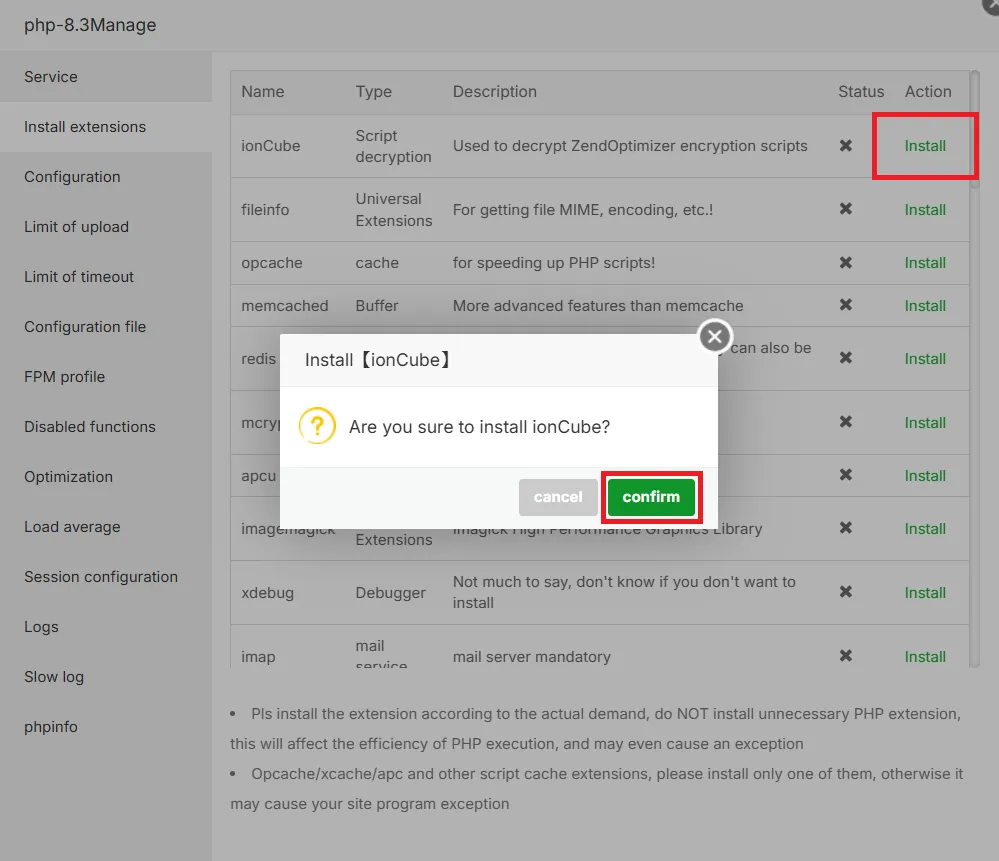The height and width of the screenshot is (861, 999).
Task: Click the status cross icon for imap
Action: 845,656
